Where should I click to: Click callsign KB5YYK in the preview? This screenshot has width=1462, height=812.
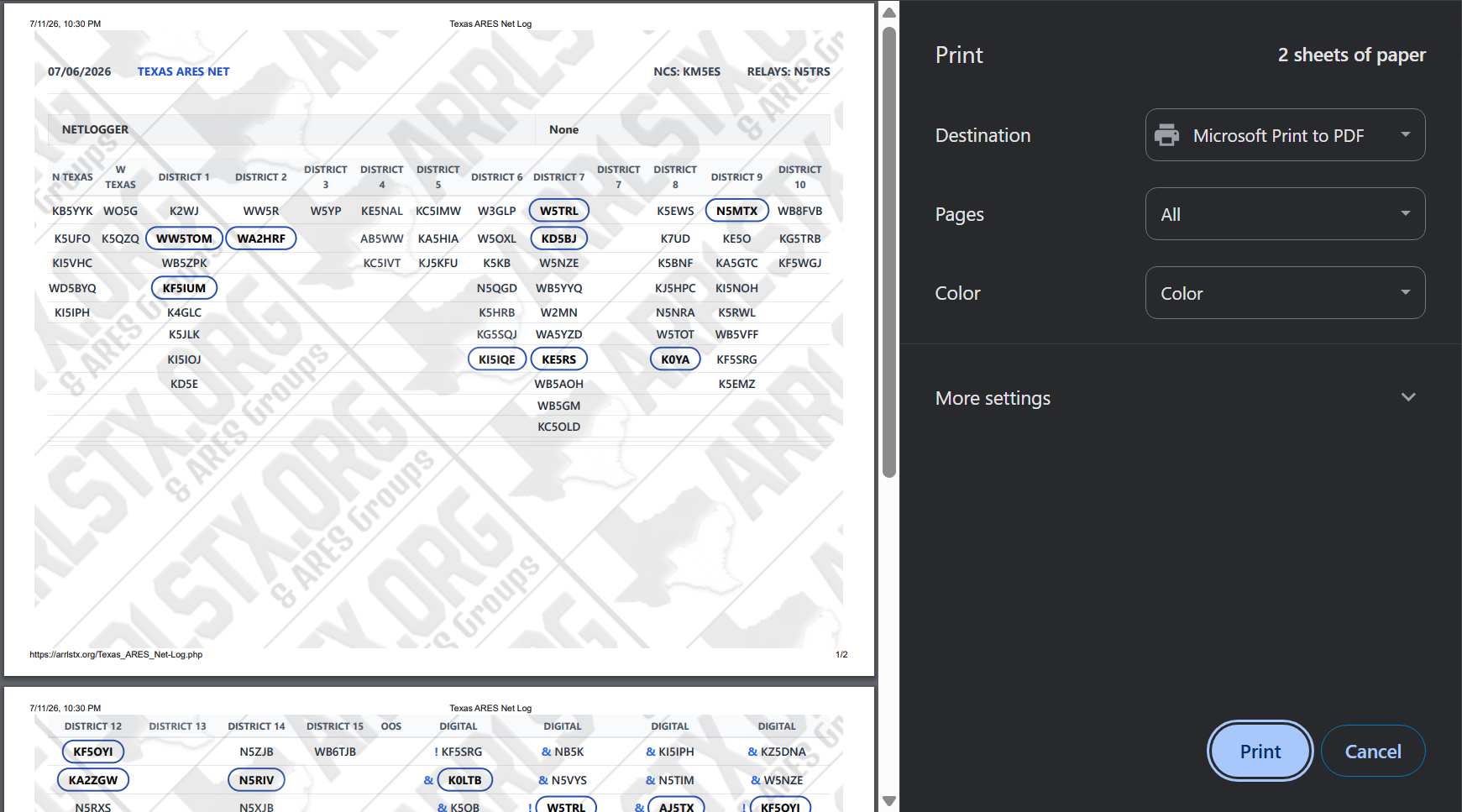(72, 211)
